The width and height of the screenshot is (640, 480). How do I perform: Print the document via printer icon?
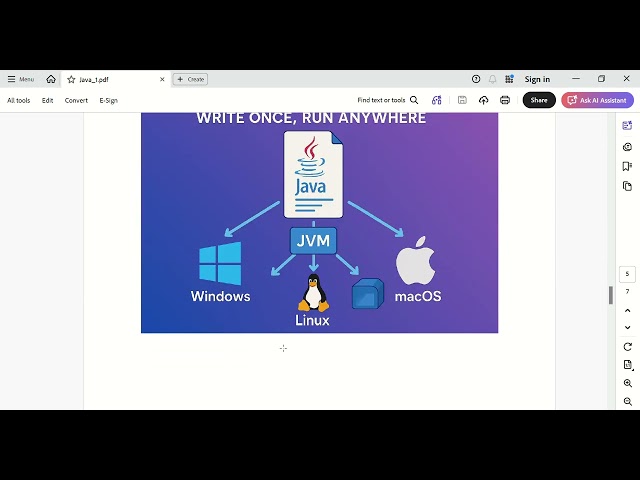(505, 100)
